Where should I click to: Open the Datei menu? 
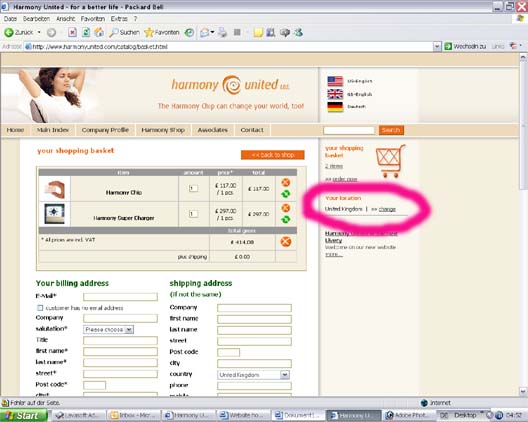click(10, 19)
